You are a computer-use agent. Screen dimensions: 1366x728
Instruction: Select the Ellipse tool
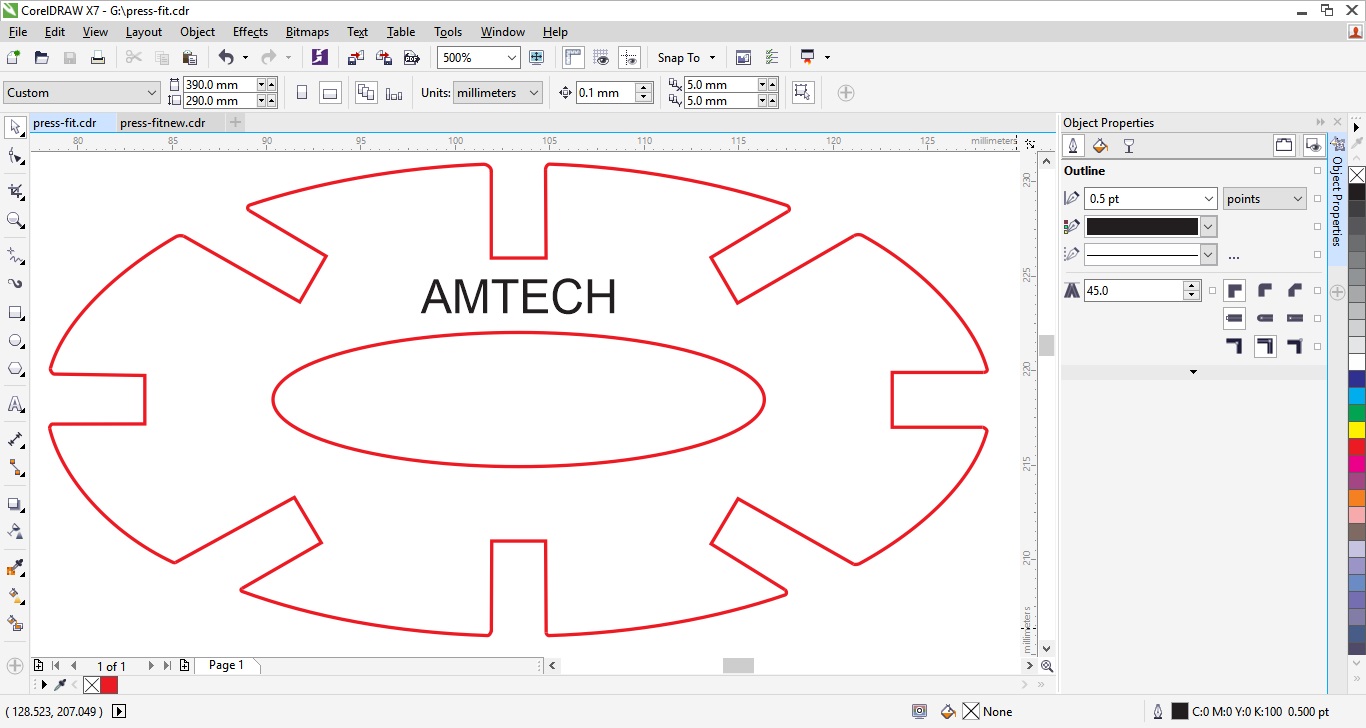[x=16, y=341]
